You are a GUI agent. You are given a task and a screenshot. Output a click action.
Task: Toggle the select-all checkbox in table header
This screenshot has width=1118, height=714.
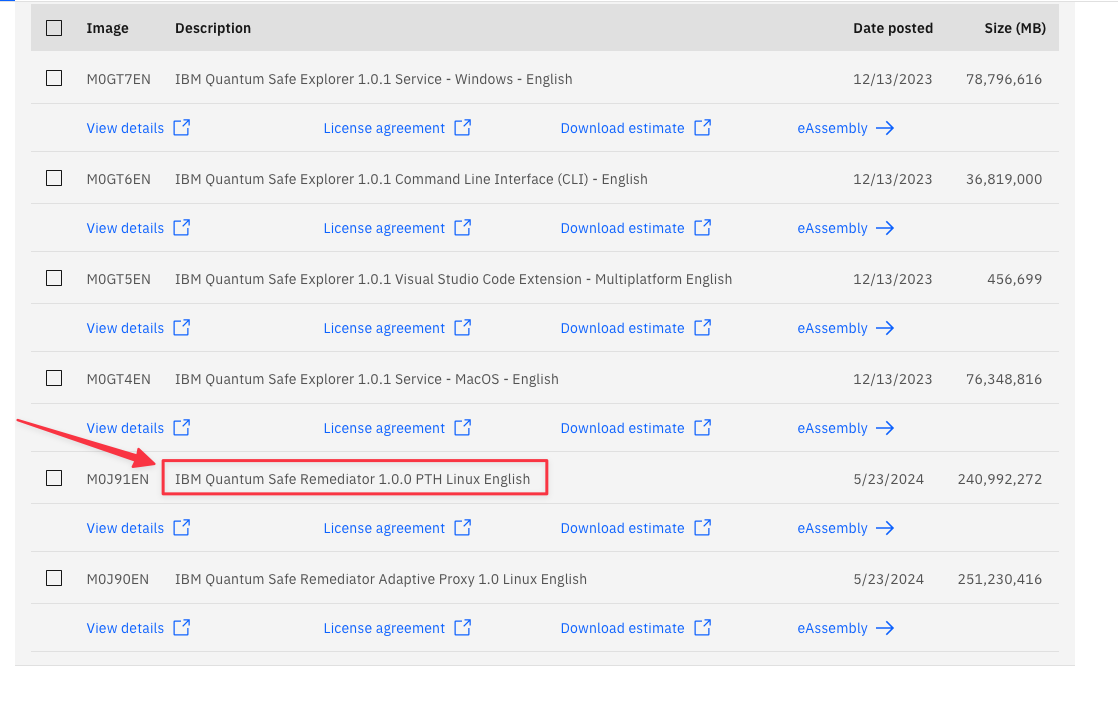point(54,28)
